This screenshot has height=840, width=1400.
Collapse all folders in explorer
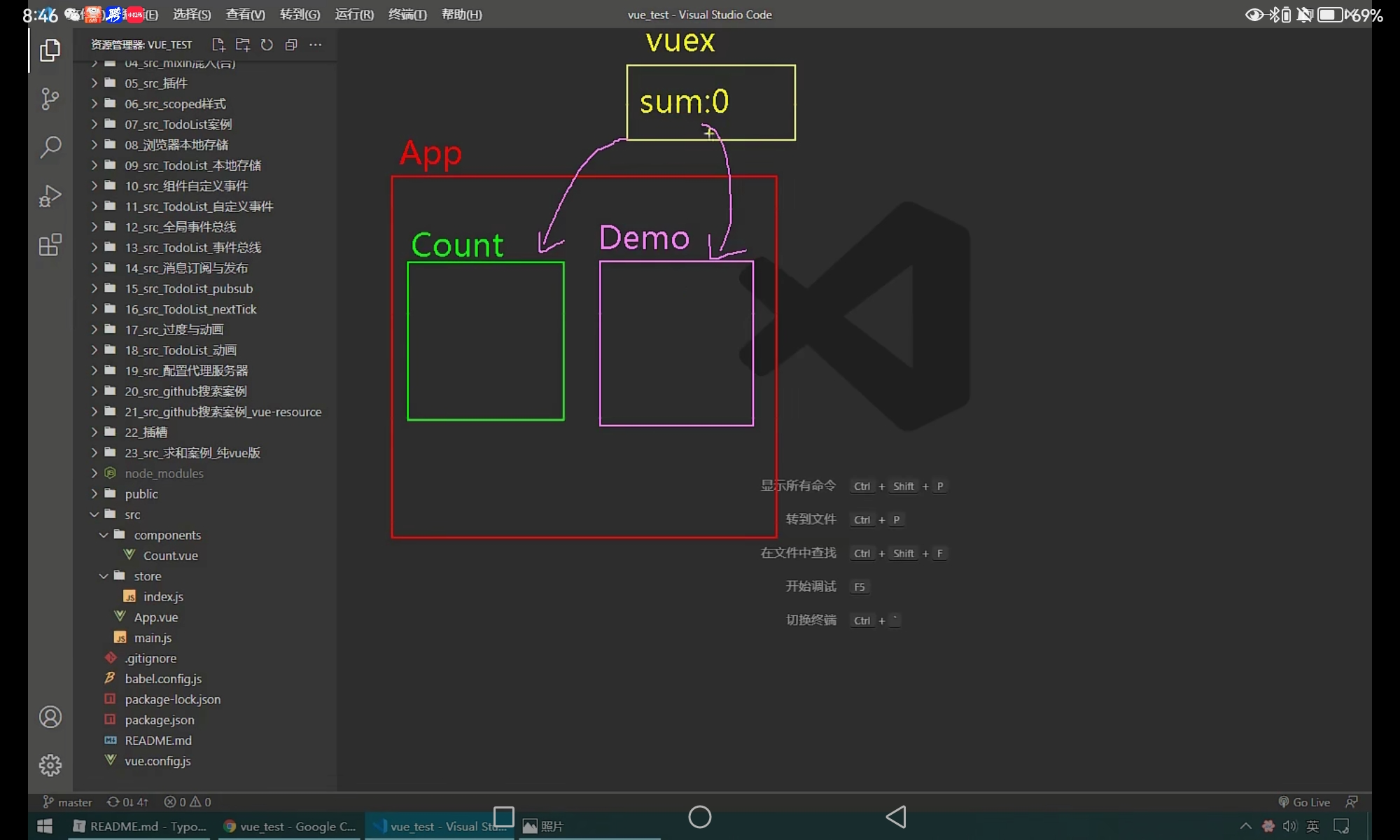(291, 45)
